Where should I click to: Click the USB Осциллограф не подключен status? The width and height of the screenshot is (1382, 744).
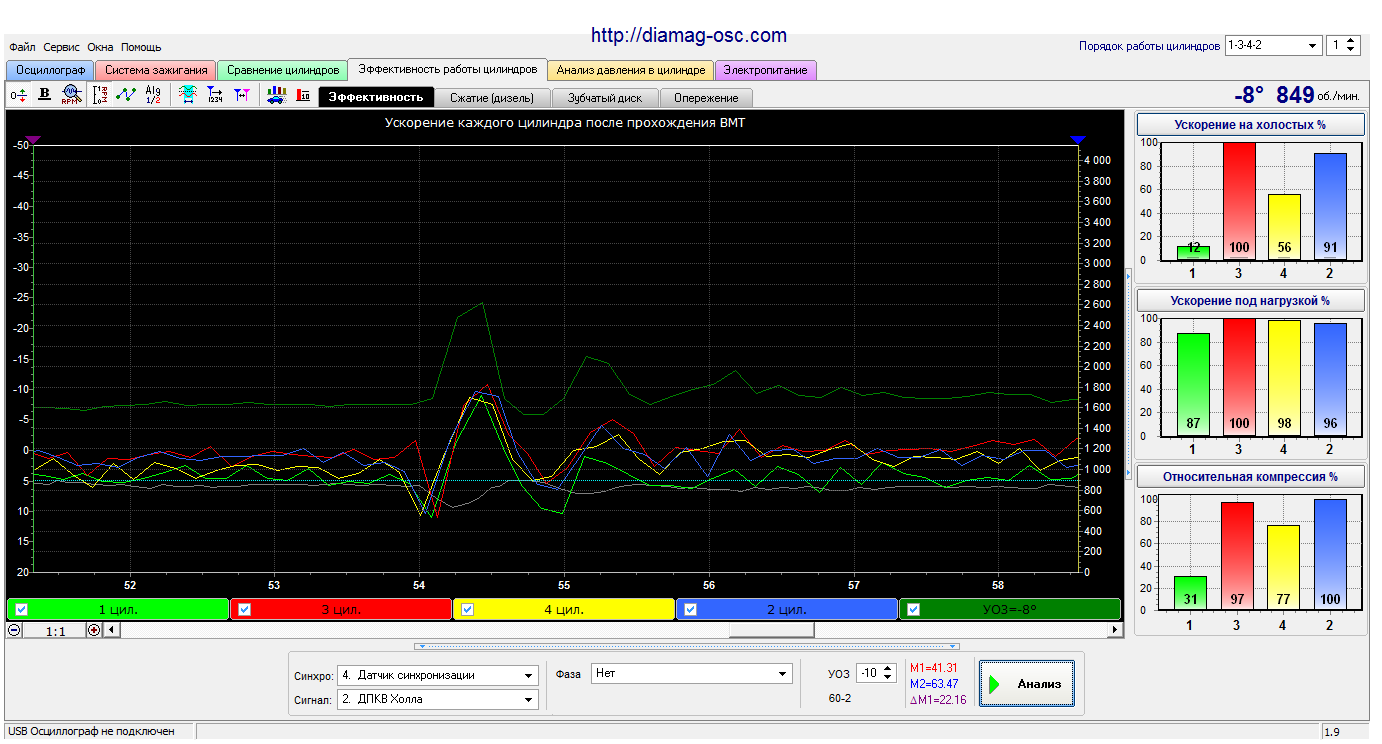click(92, 731)
